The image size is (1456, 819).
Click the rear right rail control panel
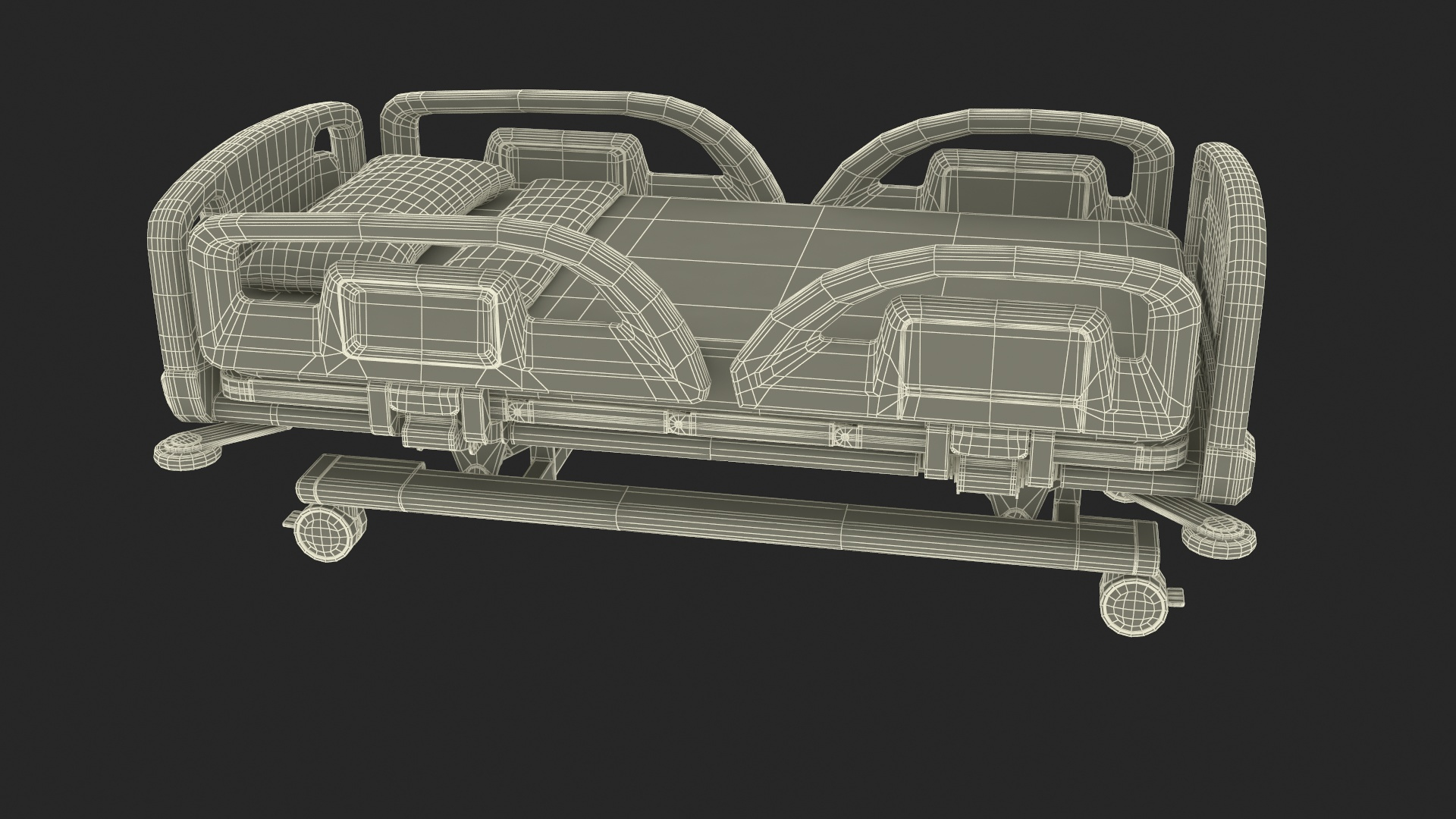(1016, 184)
